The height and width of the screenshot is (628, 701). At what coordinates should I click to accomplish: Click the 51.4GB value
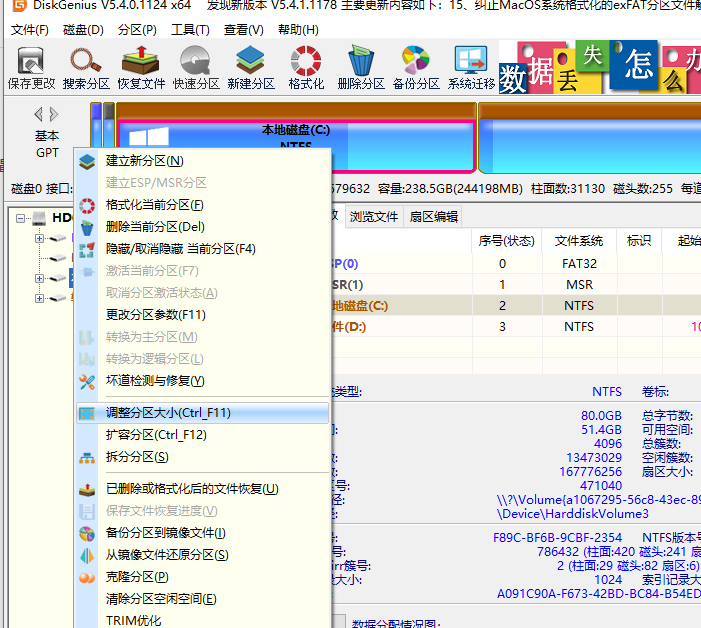pos(601,430)
